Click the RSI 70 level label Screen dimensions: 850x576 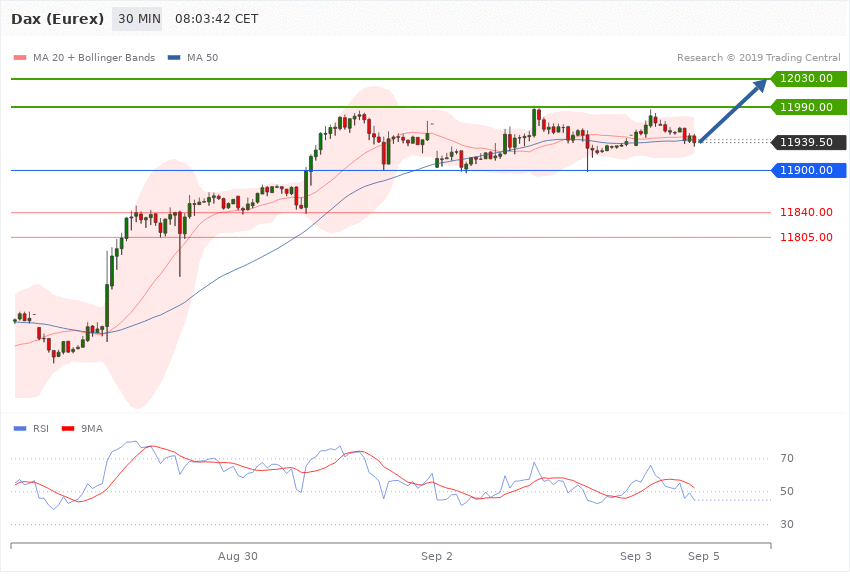[787, 458]
